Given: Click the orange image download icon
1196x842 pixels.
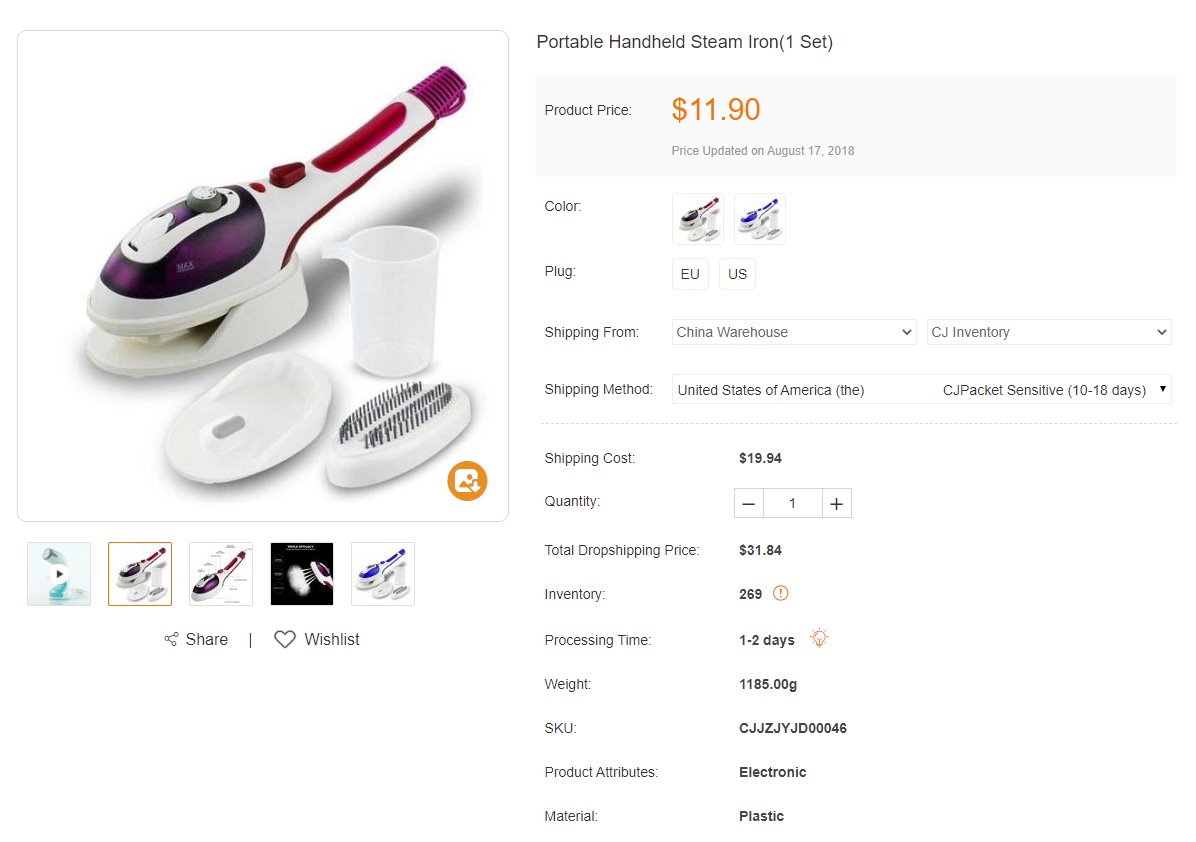Looking at the screenshot, I should point(467,481).
